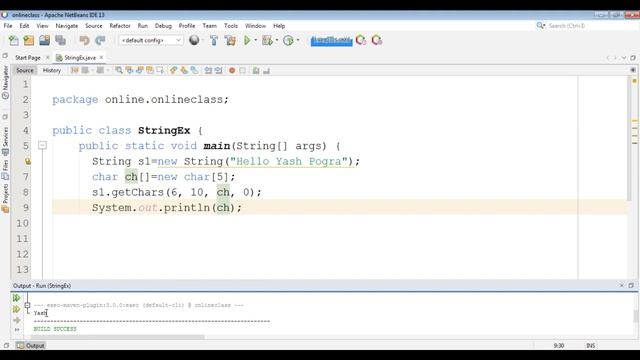Open the File menu
The width and height of the screenshot is (640, 360).
pyautogui.click(x=8, y=26)
